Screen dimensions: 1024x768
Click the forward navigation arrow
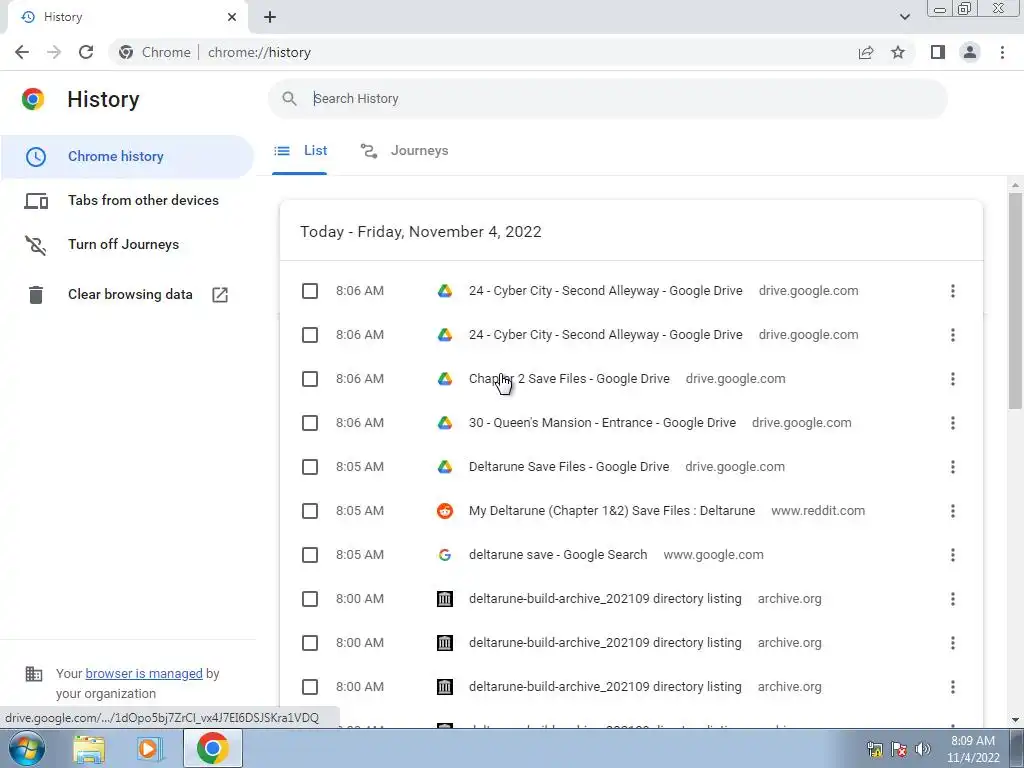tap(54, 52)
